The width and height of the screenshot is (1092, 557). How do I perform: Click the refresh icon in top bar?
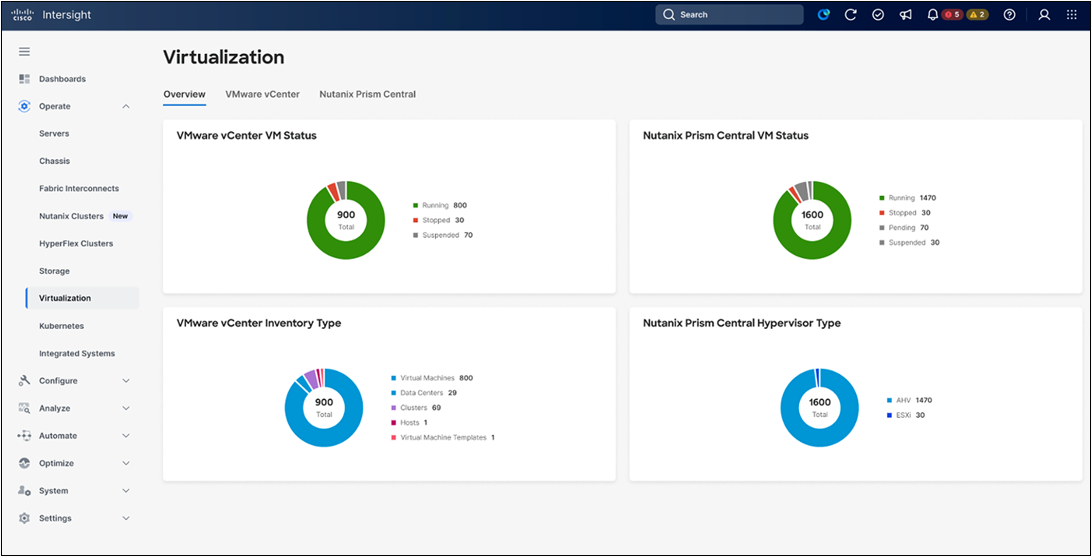(x=850, y=15)
